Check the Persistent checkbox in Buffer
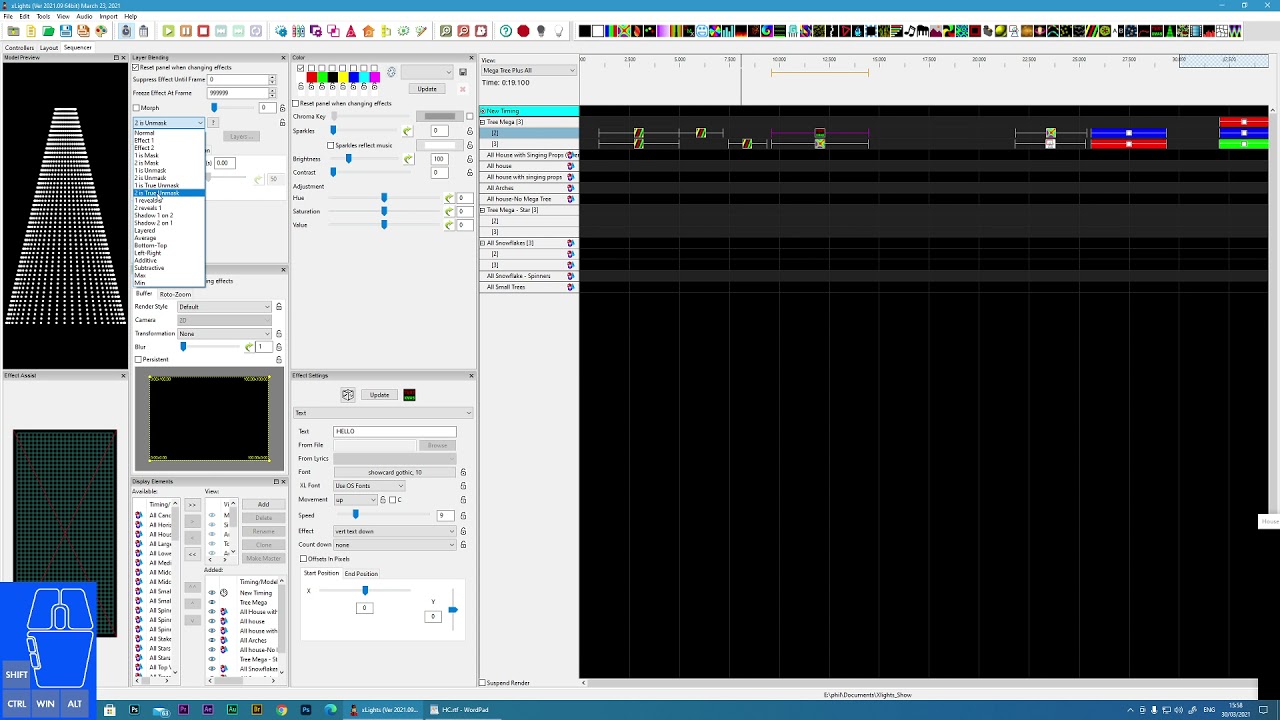The height and width of the screenshot is (720, 1280). click(x=138, y=360)
